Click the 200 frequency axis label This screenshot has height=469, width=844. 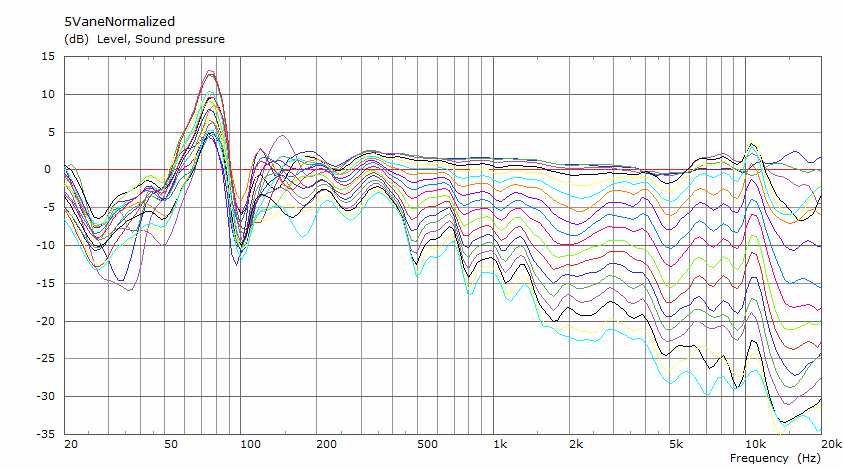[x=326, y=444]
